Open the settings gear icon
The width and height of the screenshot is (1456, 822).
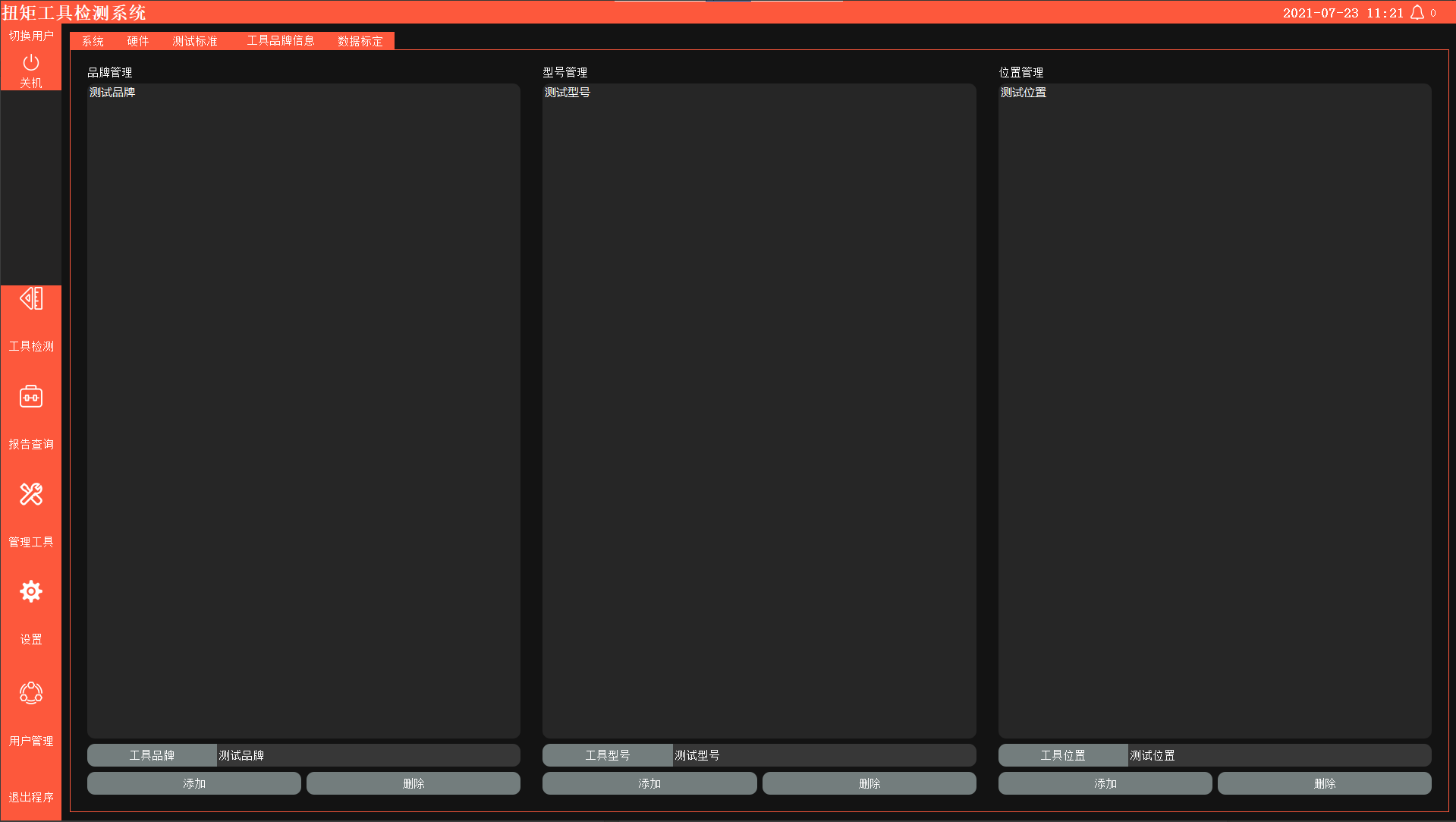coord(31,592)
